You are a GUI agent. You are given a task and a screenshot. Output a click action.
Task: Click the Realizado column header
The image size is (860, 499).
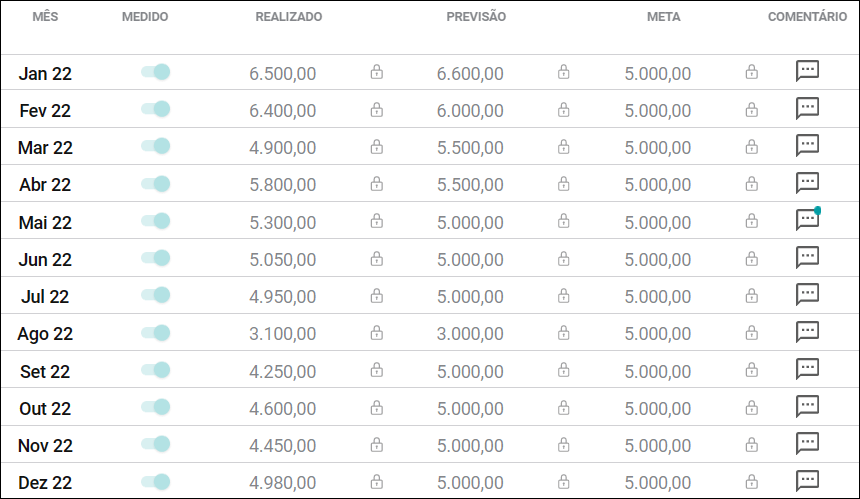coord(288,17)
